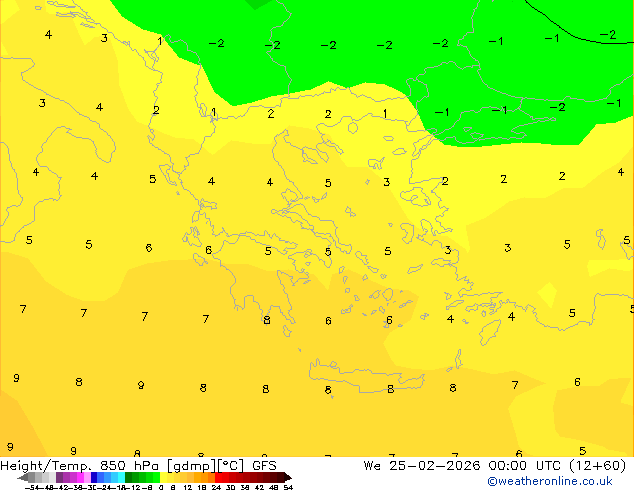Select the cyan legend swatch beside -18
This screenshot has height=490, width=634.
tap(121, 477)
